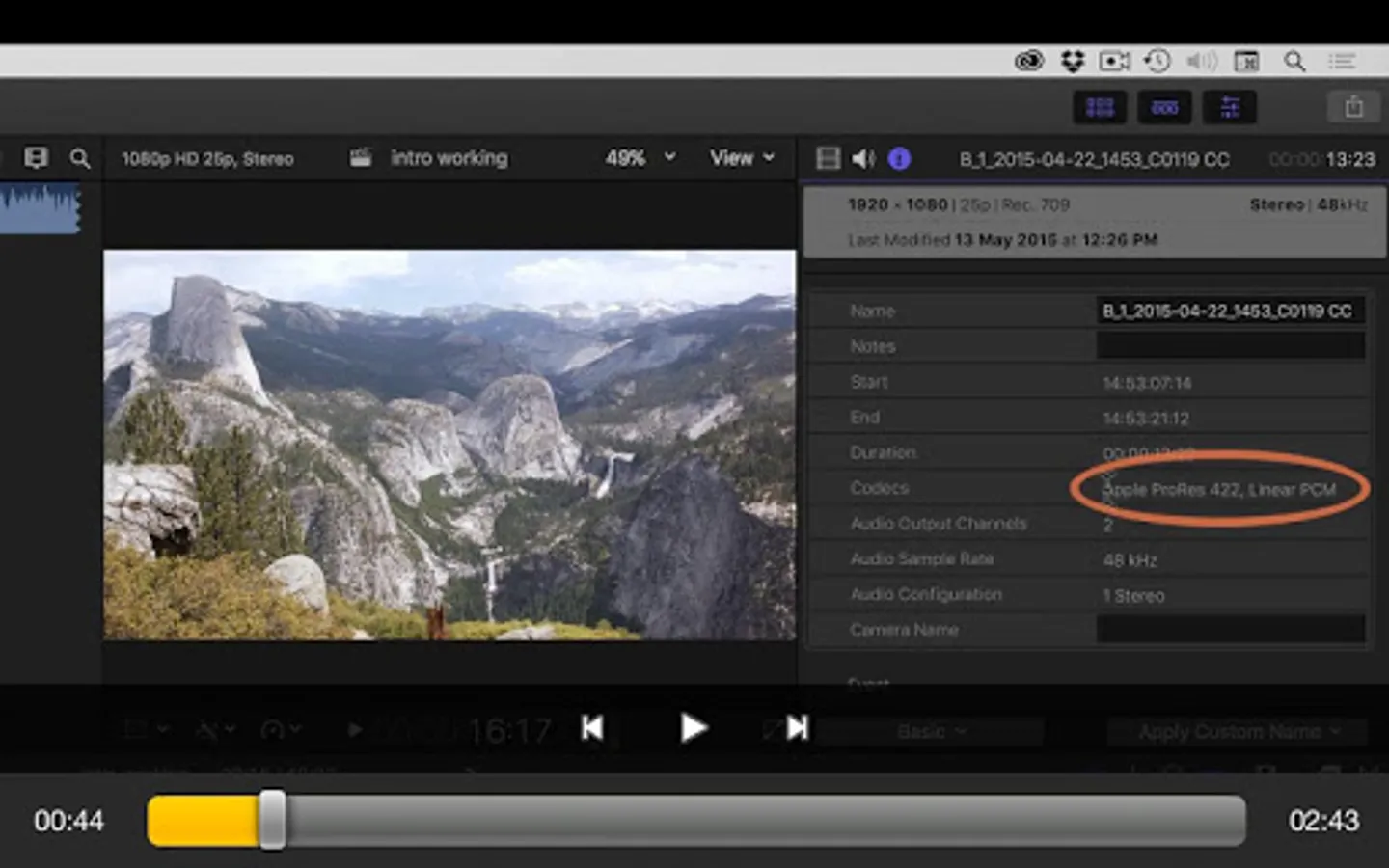This screenshot has width=1389, height=868.
Task: Select the Info inspector tab
Action: [899, 158]
